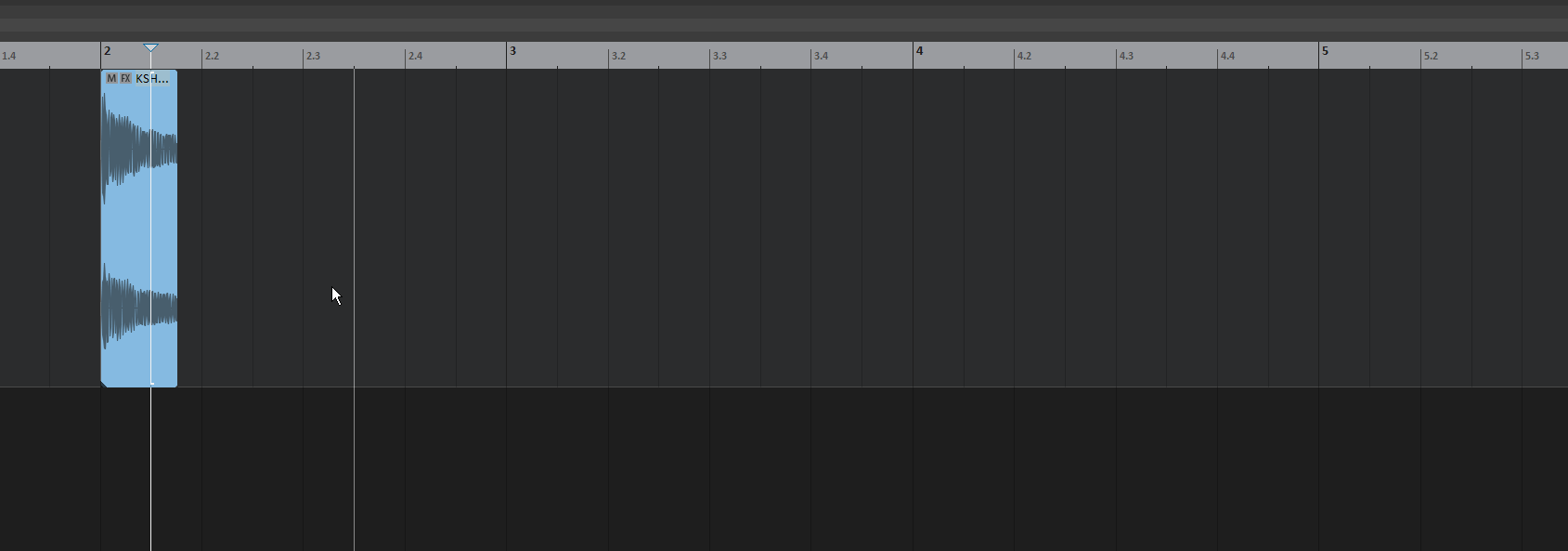The height and width of the screenshot is (551, 1568).
Task: Click the 2.4 beat ruler mark
Action: pyautogui.click(x=415, y=56)
